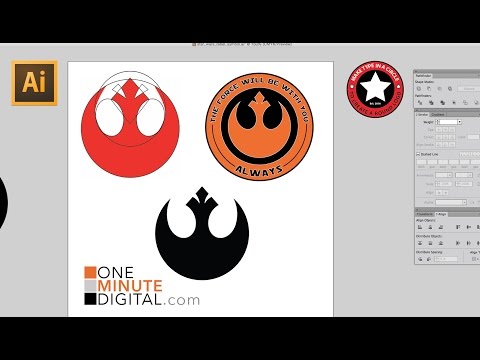Click Vertical Align Top in the Align panel
This screenshot has width=480, height=360.
point(458,227)
